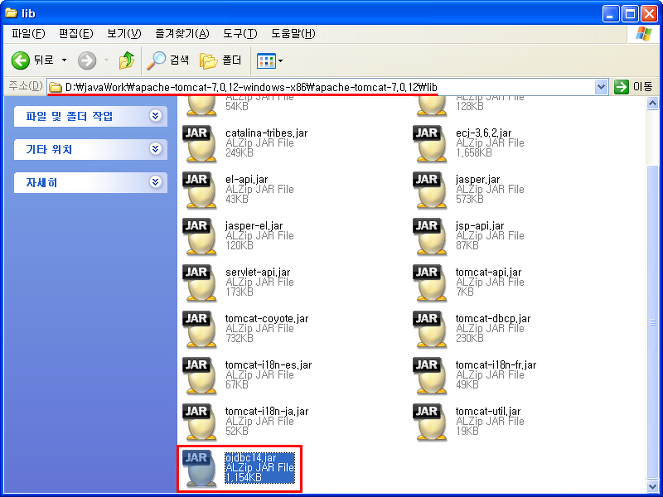This screenshot has height=497, width=663.
Task: Minimize the lib window
Action: (x=610, y=14)
